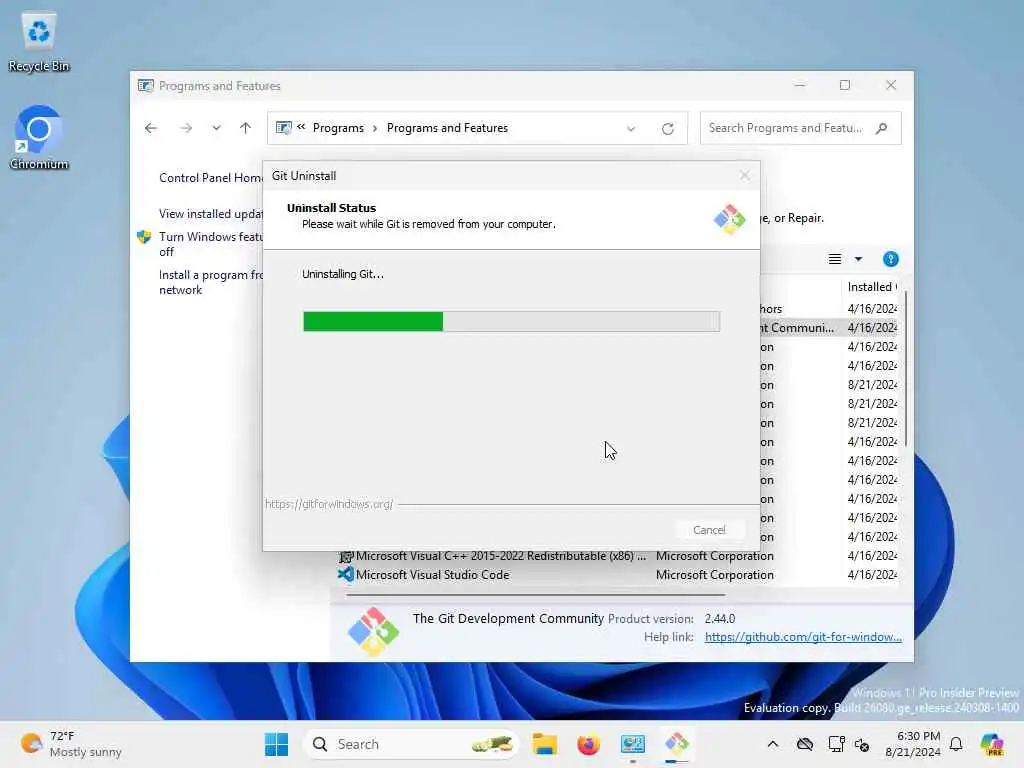Click Programs in the breadcrumb path

338,128
